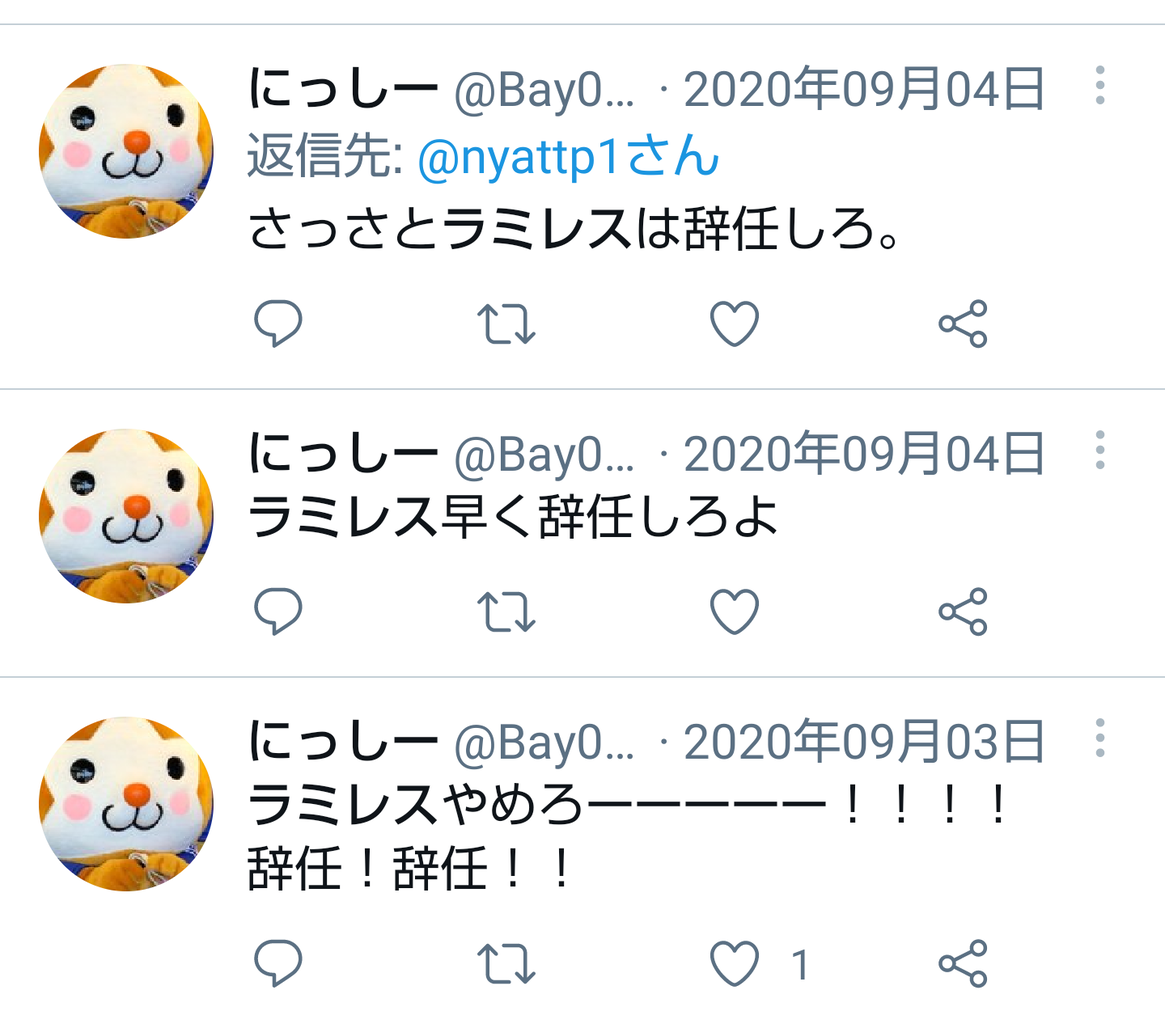Reply to the さっさとラミレスは辞任しろ tweet
The image size is (1165, 1024).
(278, 323)
